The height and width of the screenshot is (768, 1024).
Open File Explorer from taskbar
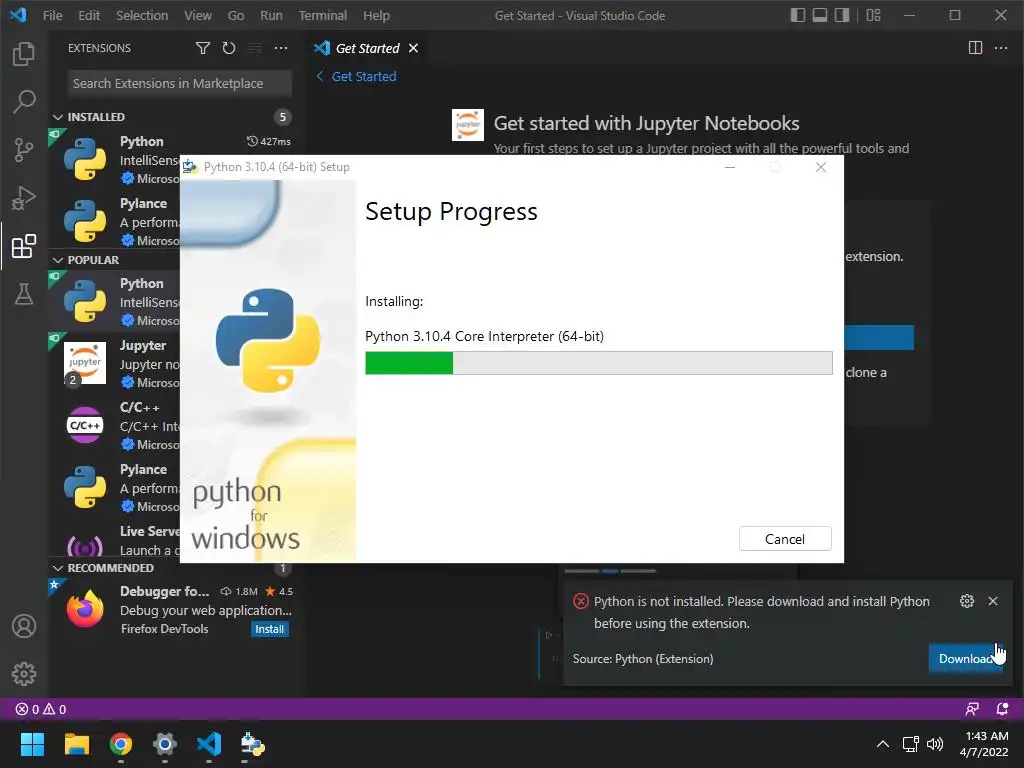(76, 744)
